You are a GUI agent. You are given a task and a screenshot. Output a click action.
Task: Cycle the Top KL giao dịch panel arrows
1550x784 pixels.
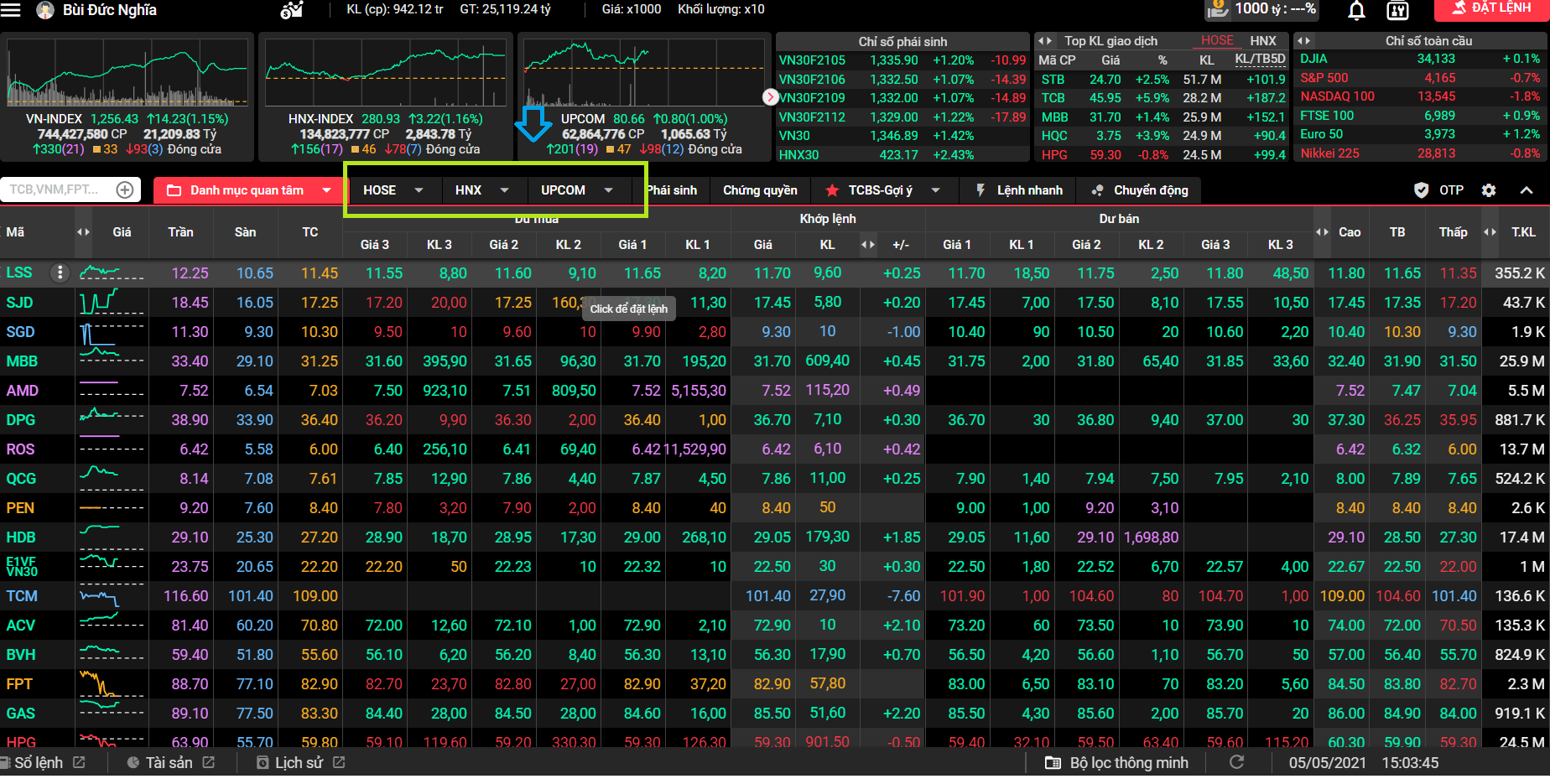(x=1045, y=40)
